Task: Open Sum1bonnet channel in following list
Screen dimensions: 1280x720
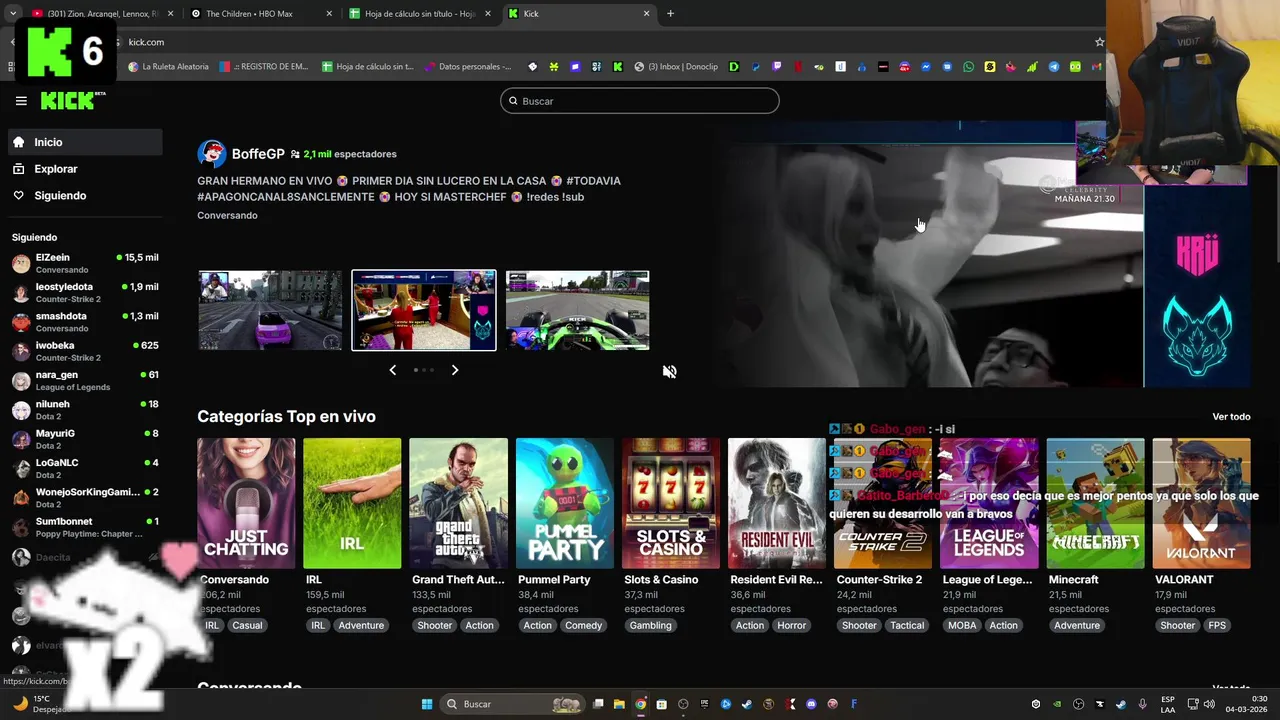Action: click(x=85, y=527)
